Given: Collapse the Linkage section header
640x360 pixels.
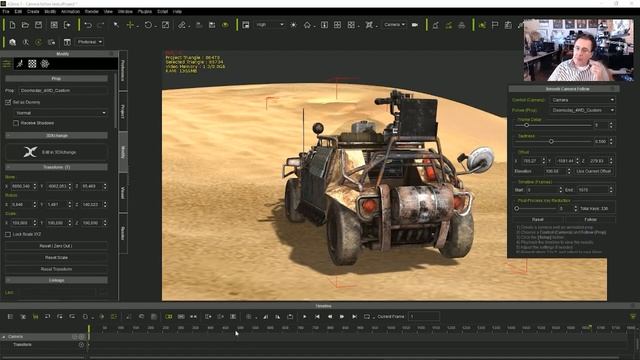Looking at the screenshot, I should [56, 280].
